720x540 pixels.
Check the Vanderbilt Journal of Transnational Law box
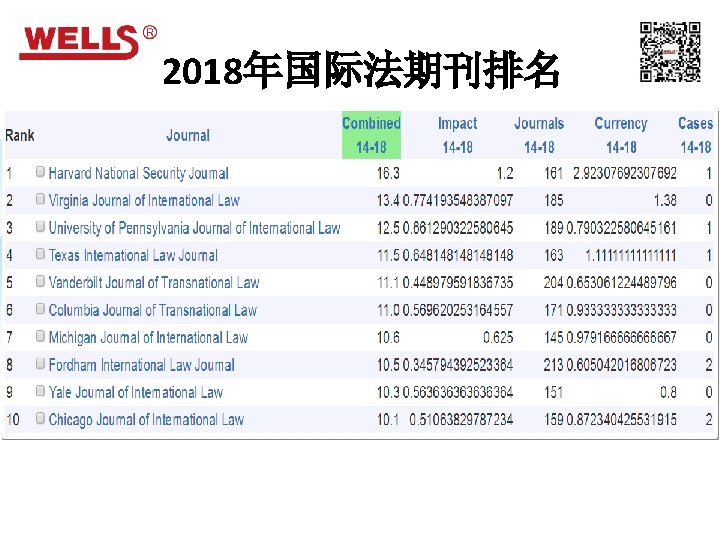(x=40, y=281)
